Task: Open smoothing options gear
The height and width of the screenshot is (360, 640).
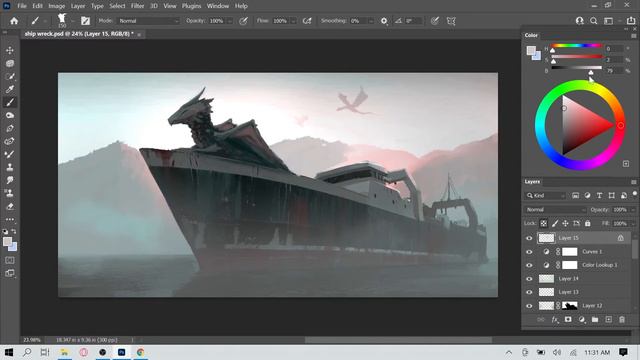Action: click(384, 21)
